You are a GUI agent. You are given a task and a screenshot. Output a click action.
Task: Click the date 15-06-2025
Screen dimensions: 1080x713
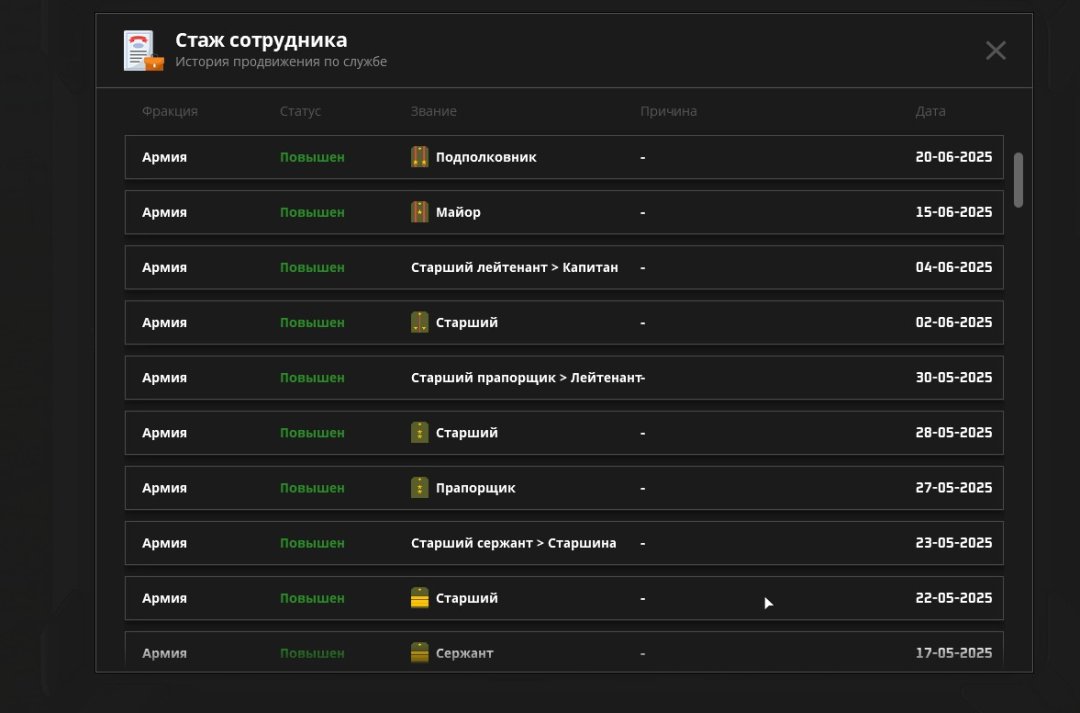[x=954, y=212]
